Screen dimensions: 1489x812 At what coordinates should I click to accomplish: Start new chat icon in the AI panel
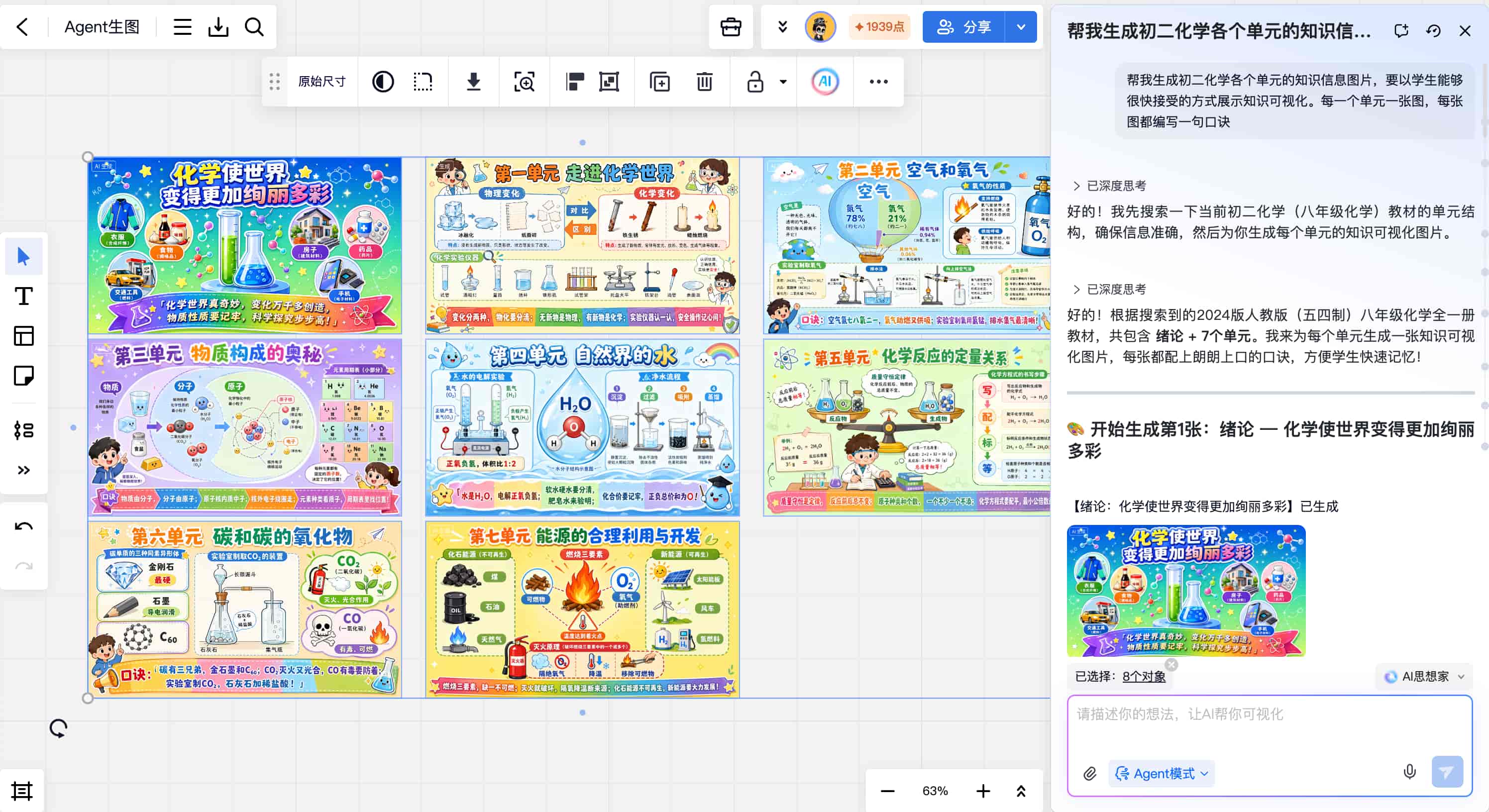[1400, 31]
